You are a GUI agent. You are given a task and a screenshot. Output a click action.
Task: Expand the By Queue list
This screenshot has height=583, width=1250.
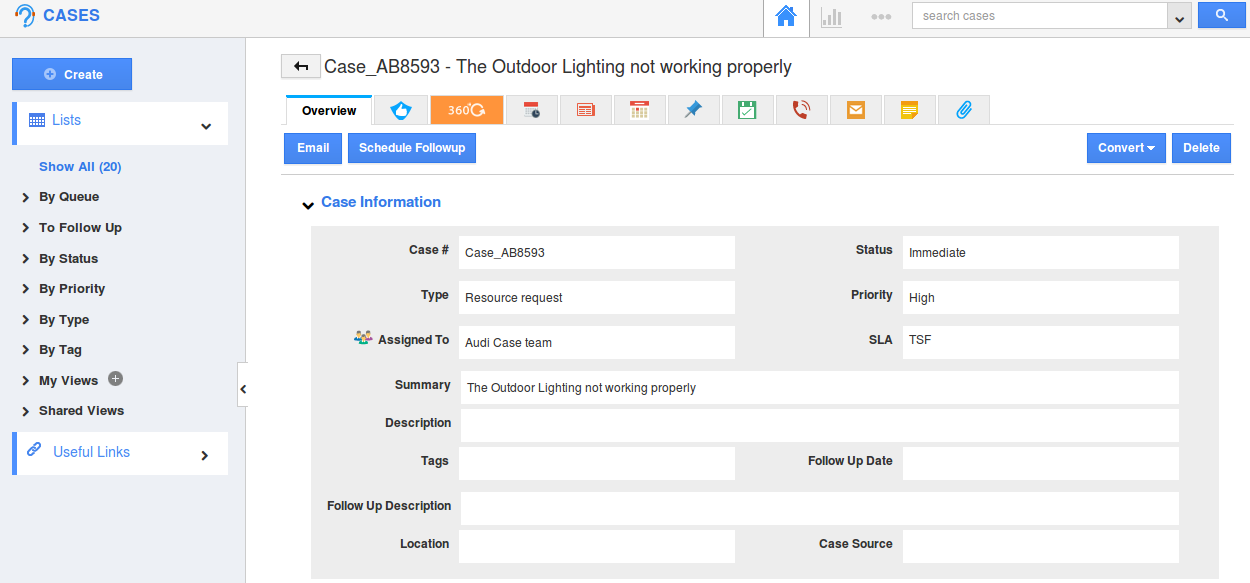68,197
